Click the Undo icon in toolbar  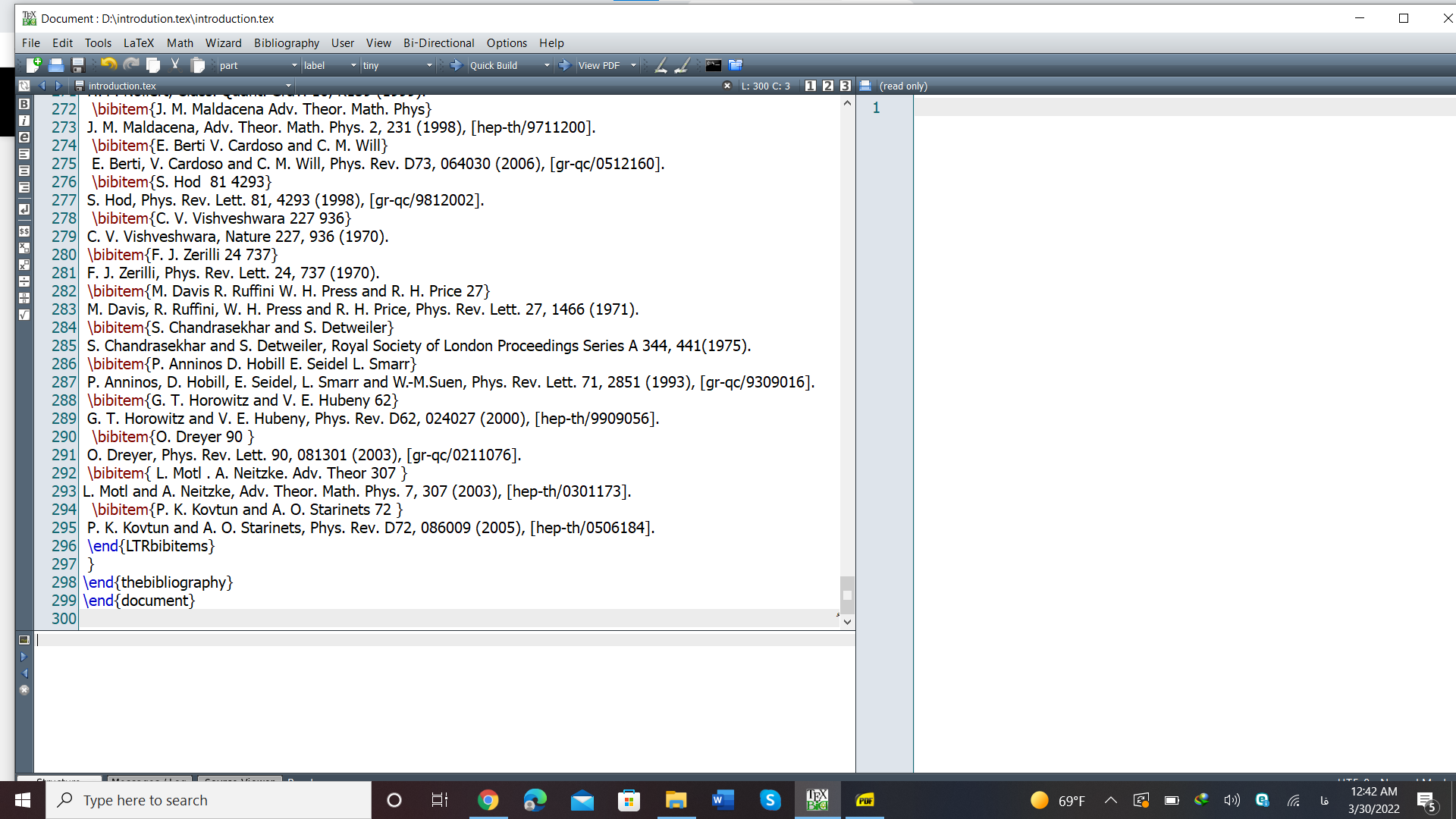[108, 65]
